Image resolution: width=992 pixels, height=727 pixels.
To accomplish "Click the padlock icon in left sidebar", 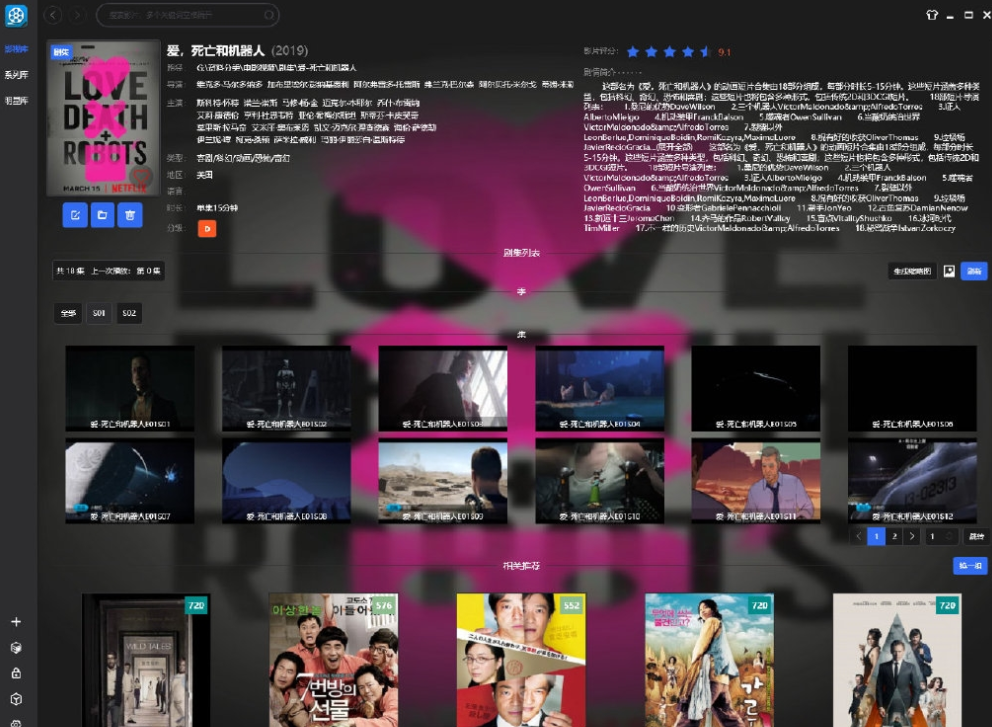I will 16,673.
